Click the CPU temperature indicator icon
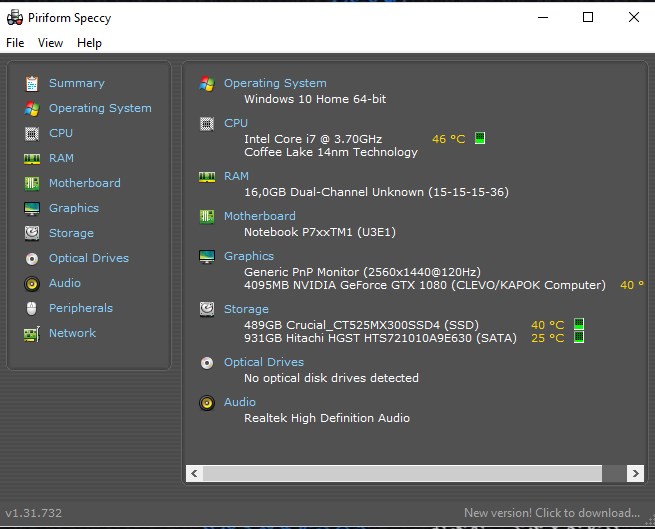The width and height of the screenshot is (655, 529). 480,139
